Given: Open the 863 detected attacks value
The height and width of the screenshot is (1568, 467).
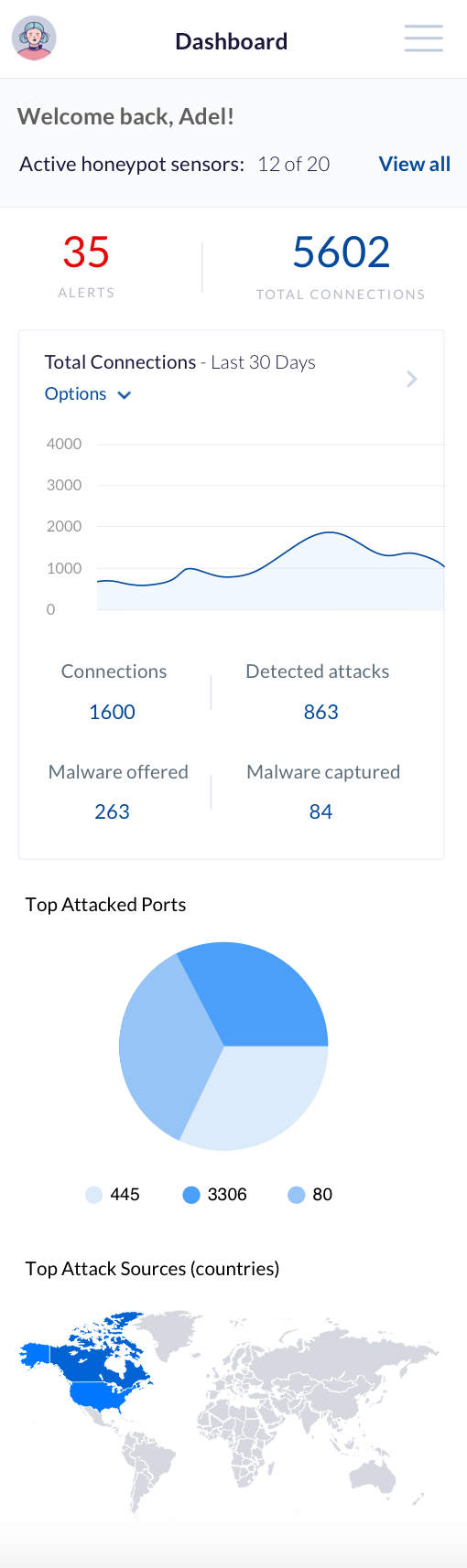Looking at the screenshot, I should point(320,712).
